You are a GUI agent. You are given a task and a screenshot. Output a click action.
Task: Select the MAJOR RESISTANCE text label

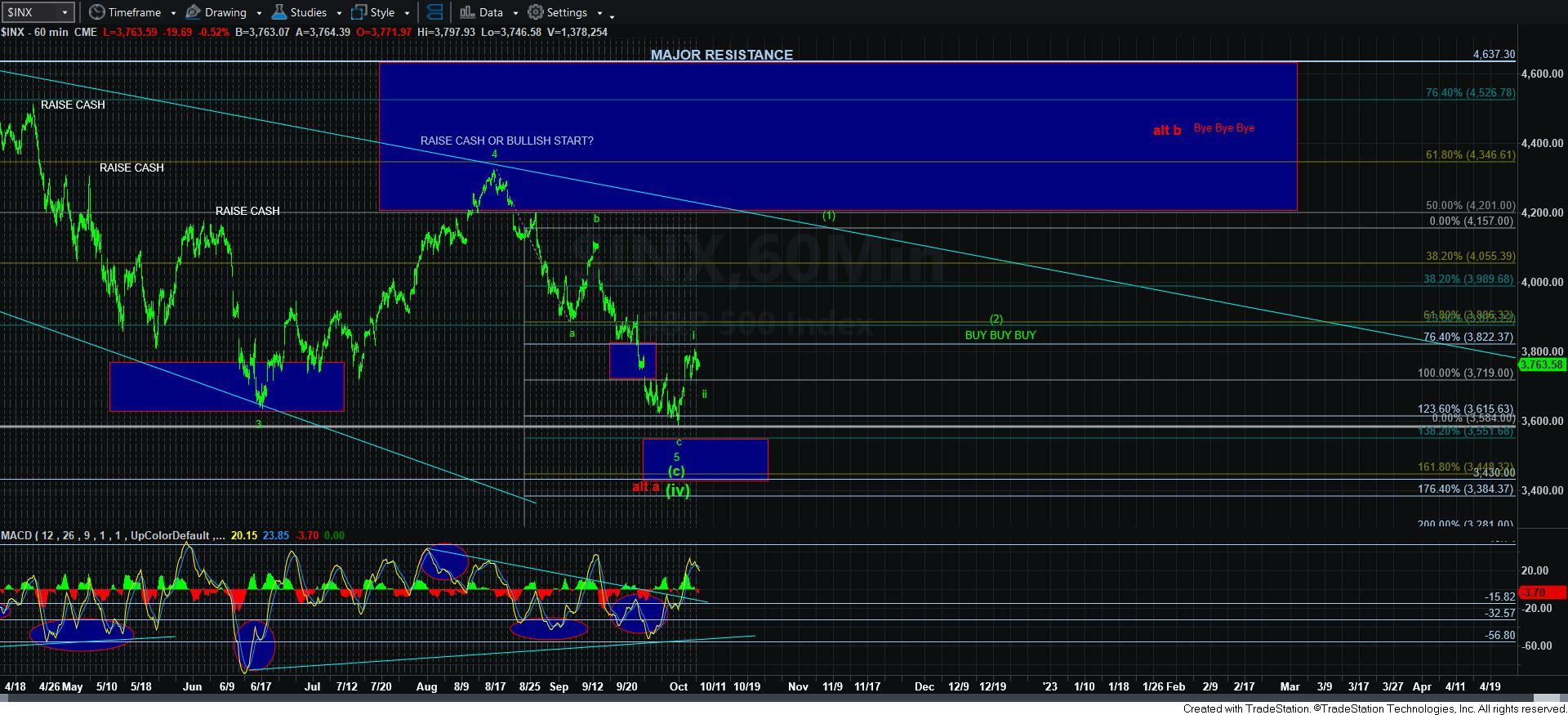(721, 55)
